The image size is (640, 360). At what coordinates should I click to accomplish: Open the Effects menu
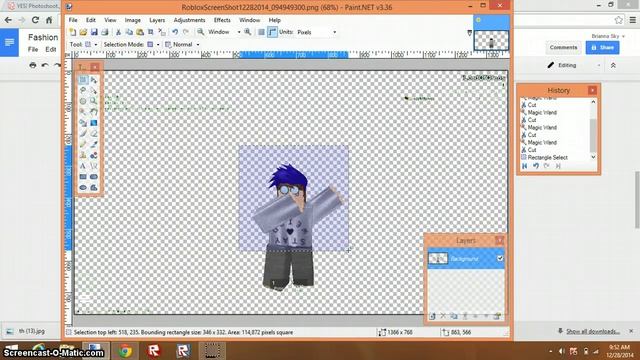point(222,20)
